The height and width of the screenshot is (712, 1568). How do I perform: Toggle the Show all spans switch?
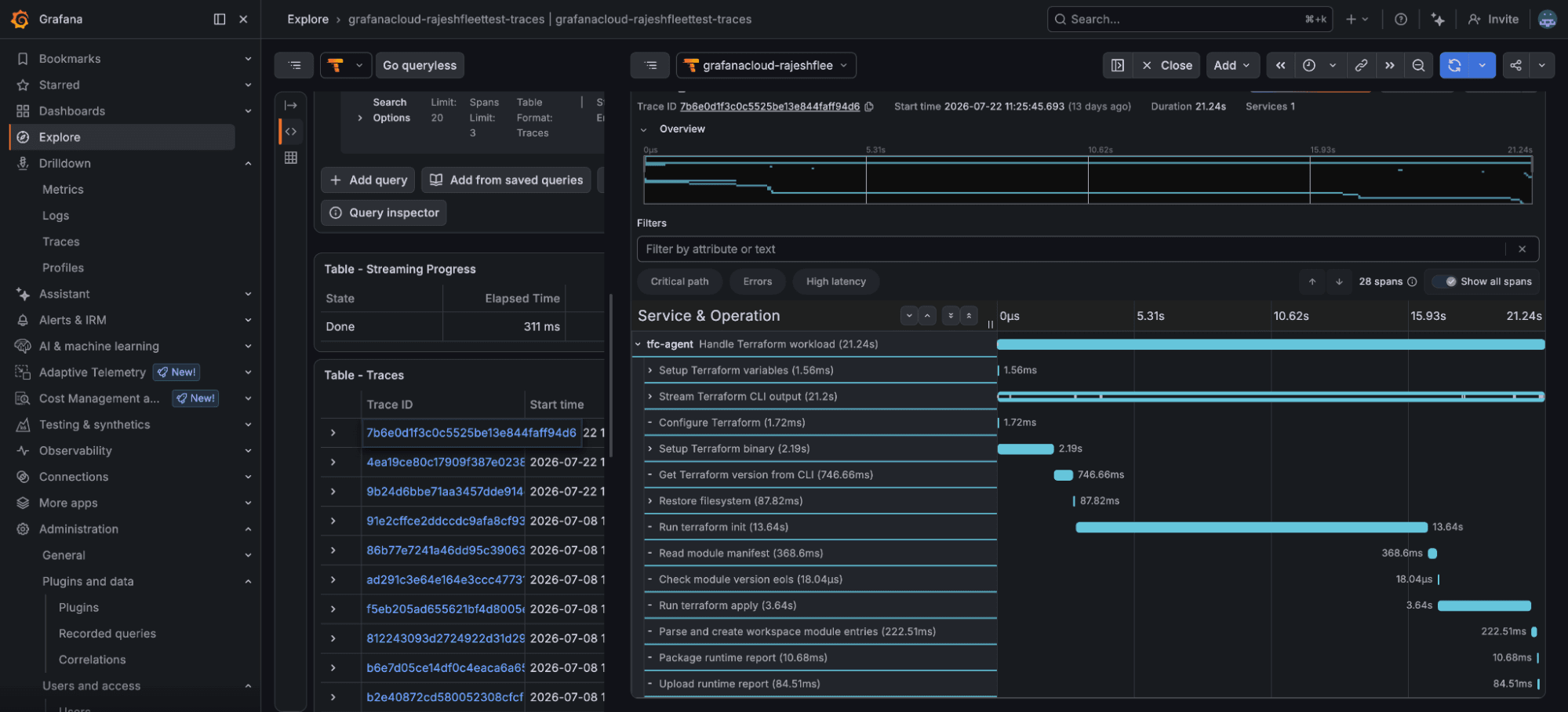coord(1445,282)
